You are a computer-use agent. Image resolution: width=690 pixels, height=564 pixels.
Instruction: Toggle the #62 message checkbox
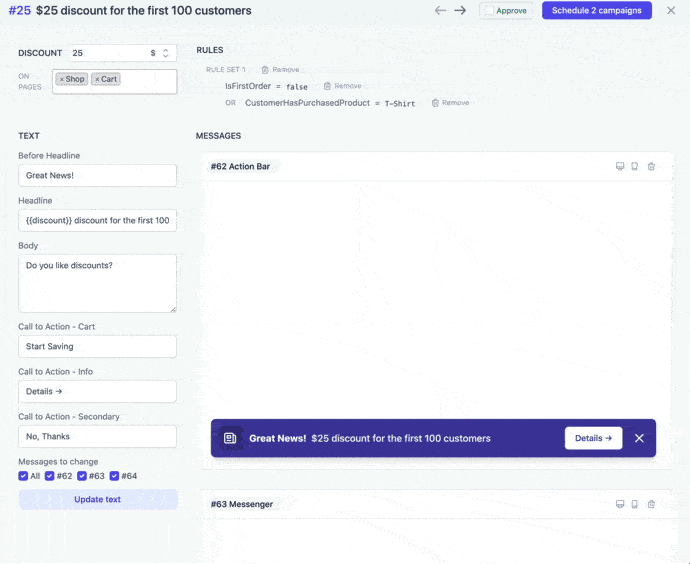pyautogui.click(x=49, y=476)
